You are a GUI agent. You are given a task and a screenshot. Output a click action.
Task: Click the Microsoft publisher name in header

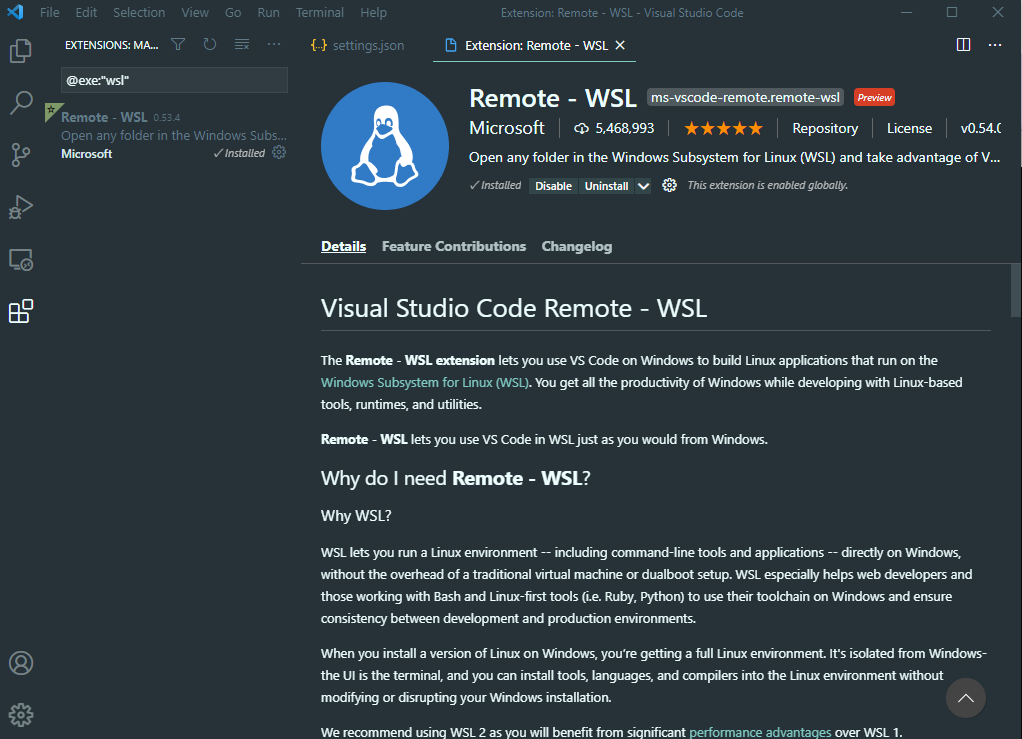pyautogui.click(x=506, y=128)
